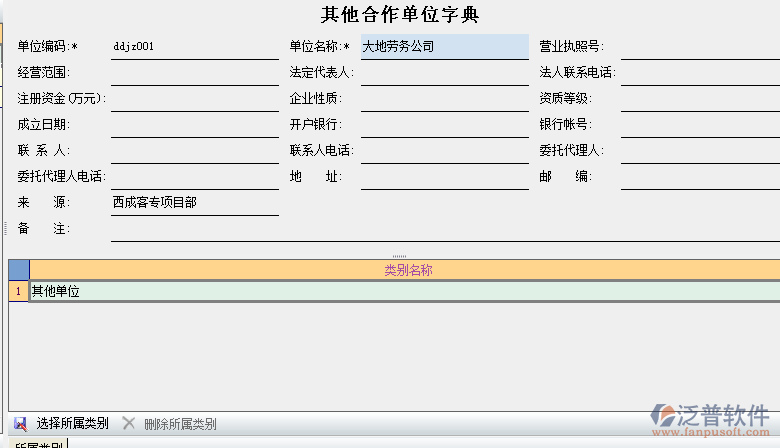Click the 邮编 input field

coord(700,177)
